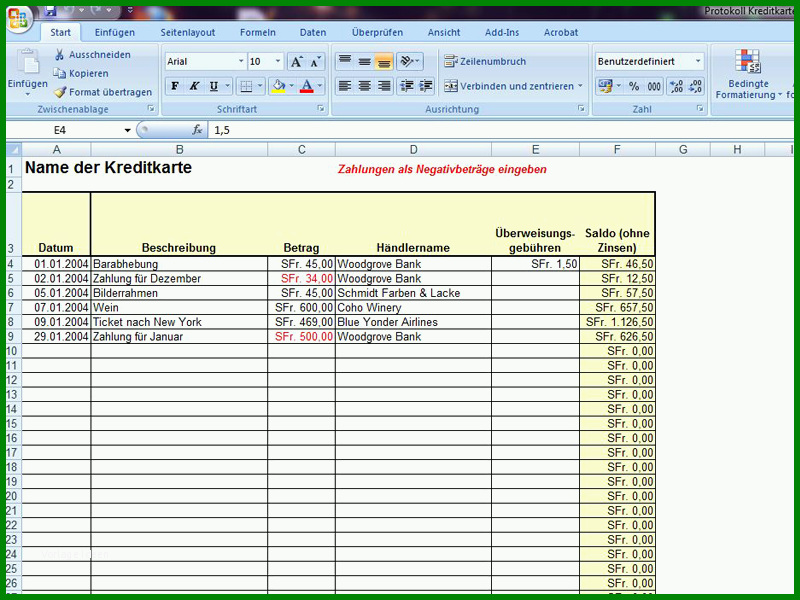The height and width of the screenshot is (600, 800).
Task: Apply 000 thousands separator format
Action: (x=654, y=86)
